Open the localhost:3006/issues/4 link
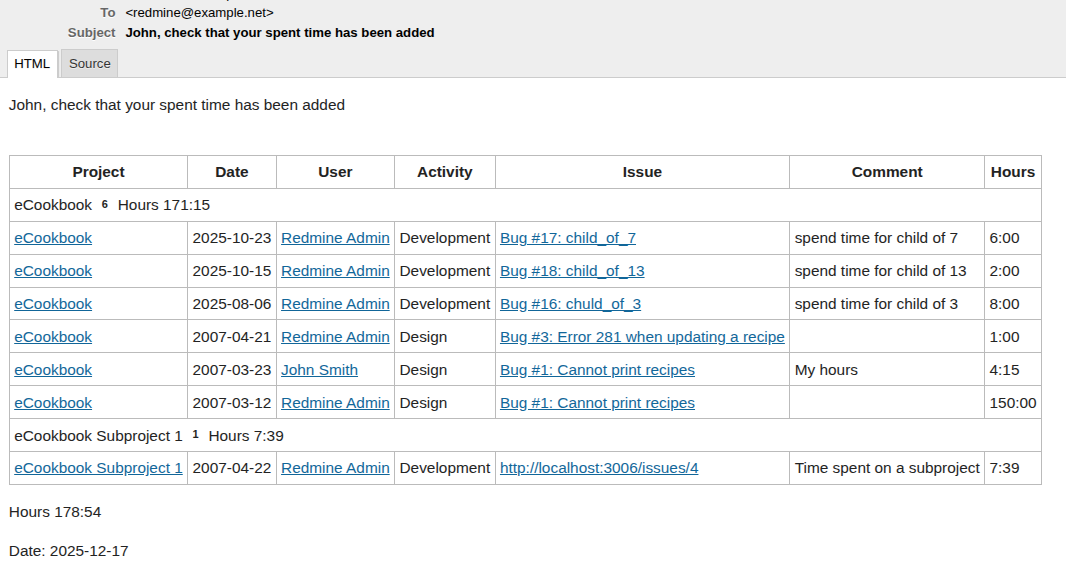The image size is (1066, 573). pos(598,468)
